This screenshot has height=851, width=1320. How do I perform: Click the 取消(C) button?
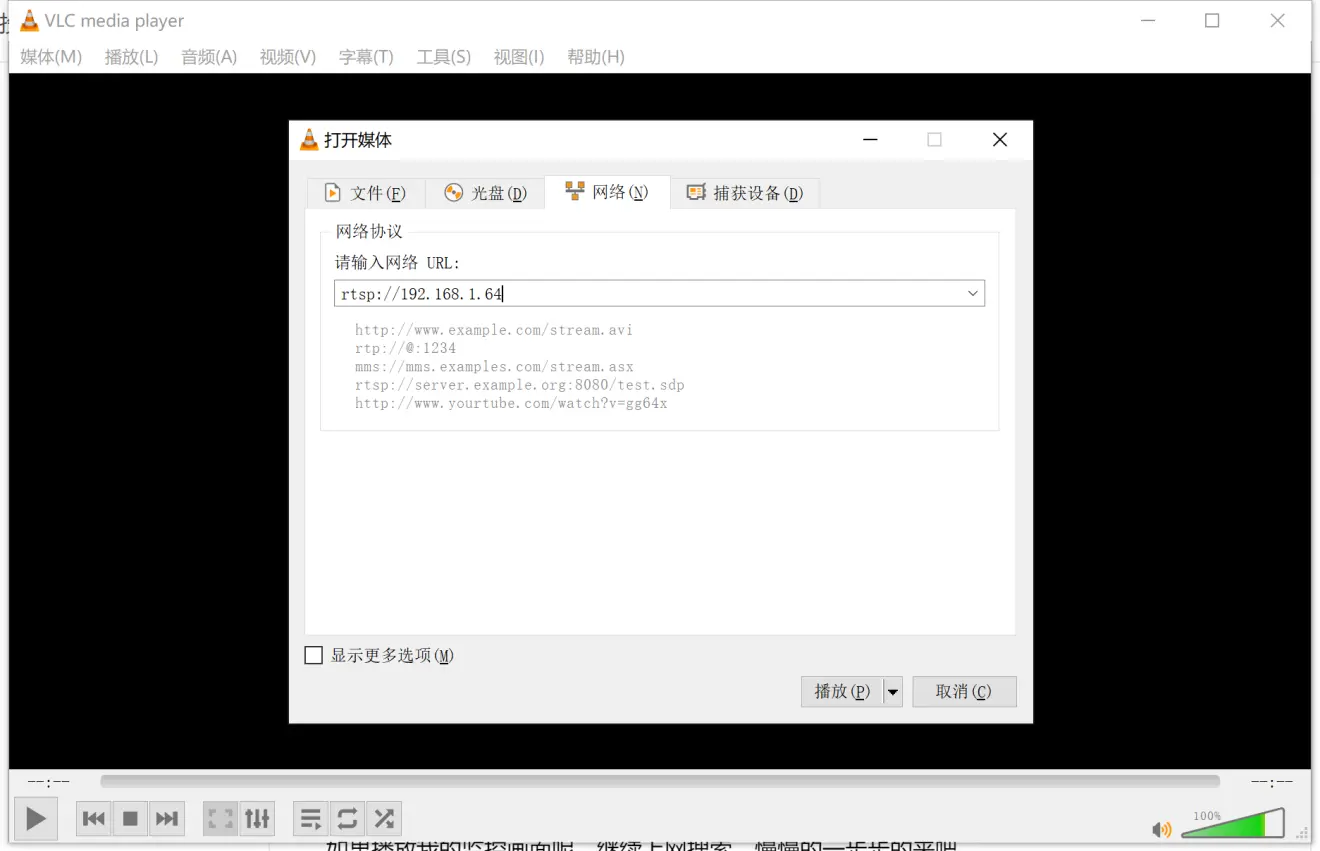pyautogui.click(x=964, y=691)
